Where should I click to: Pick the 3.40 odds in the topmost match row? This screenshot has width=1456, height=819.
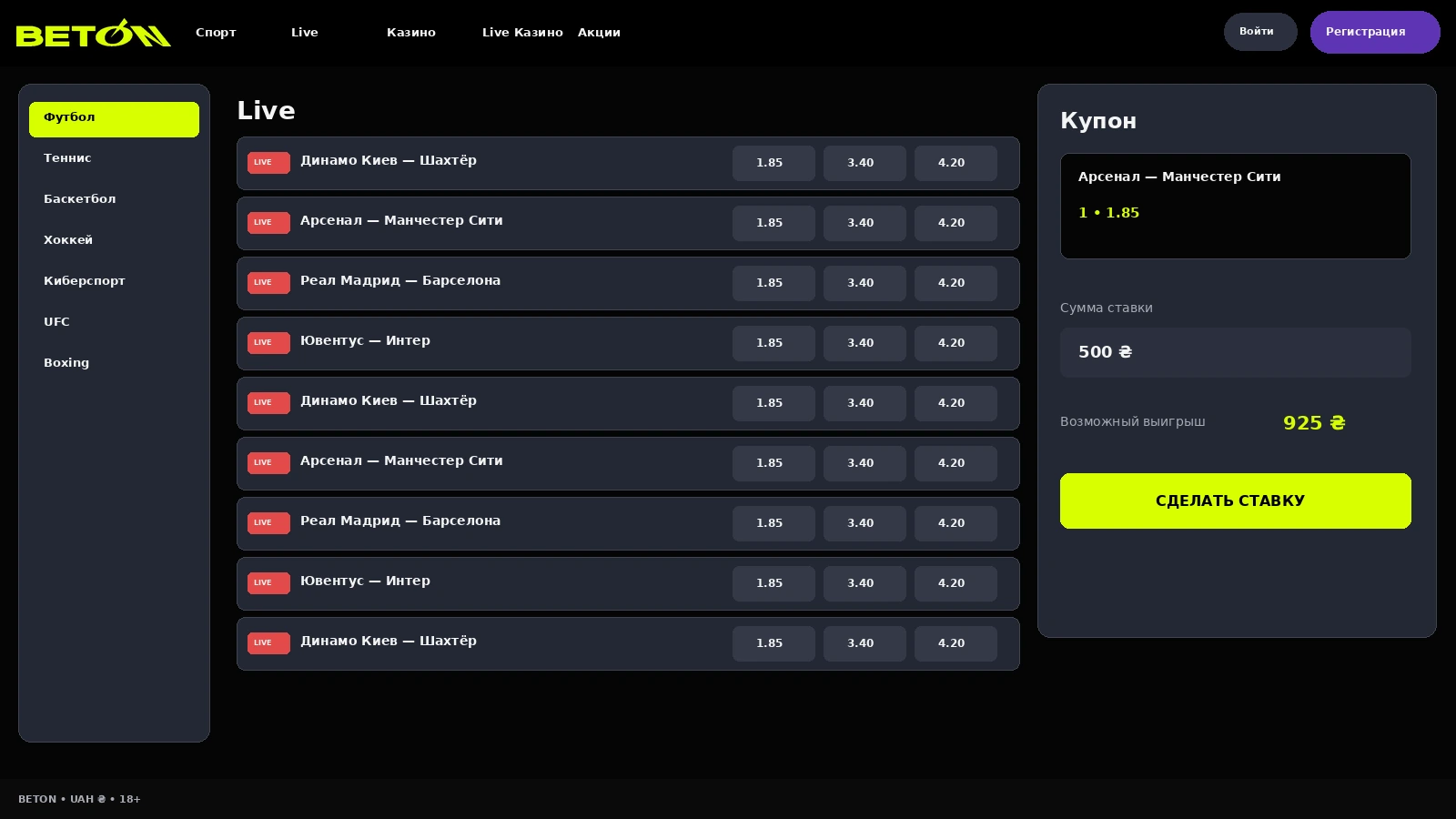pos(864,163)
